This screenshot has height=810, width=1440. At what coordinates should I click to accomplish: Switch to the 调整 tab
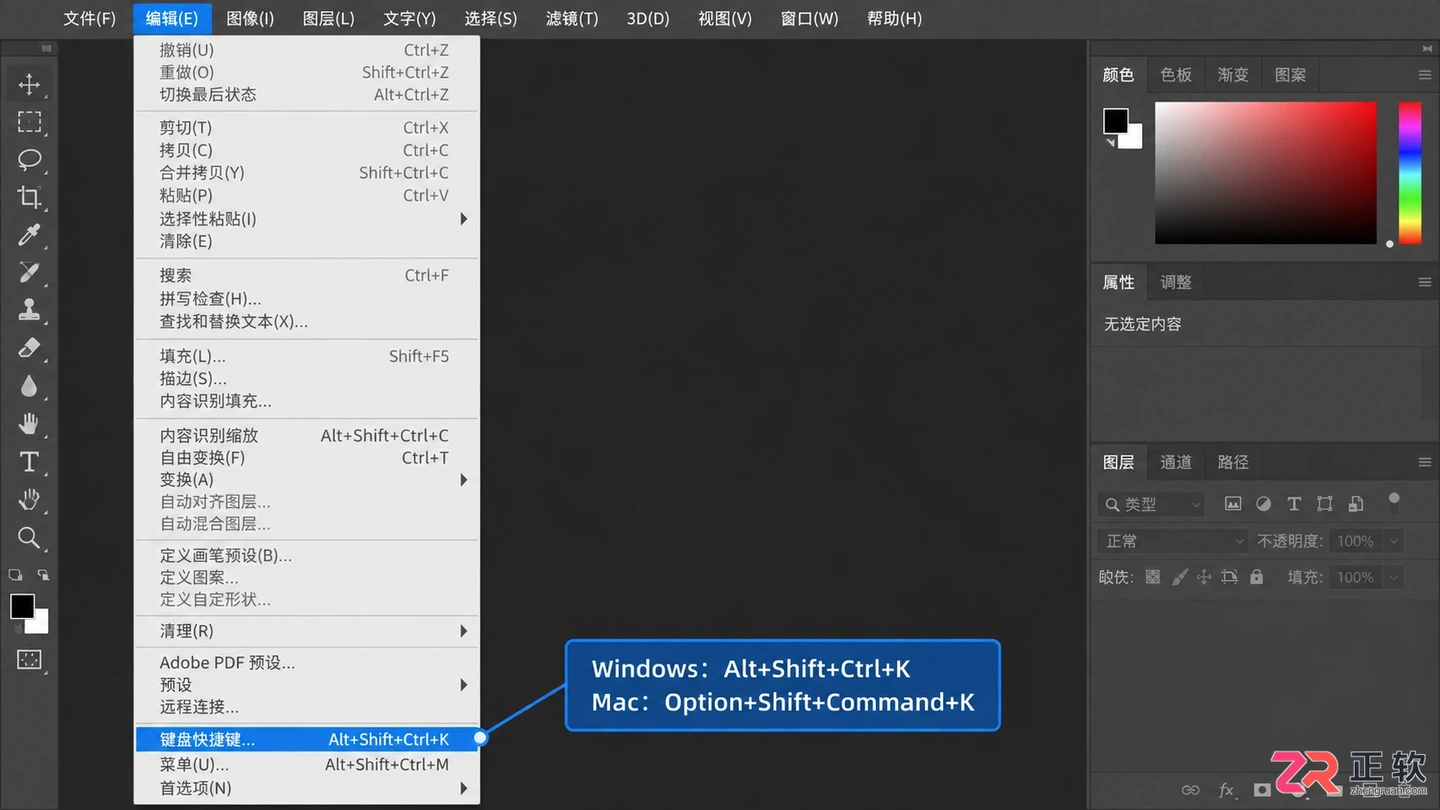1176,282
